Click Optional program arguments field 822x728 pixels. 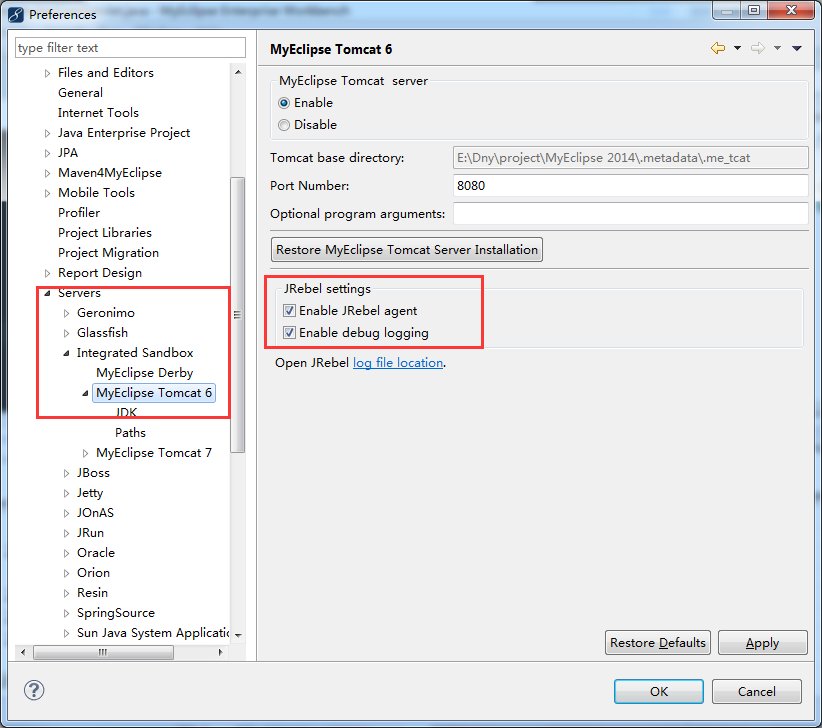pyautogui.click(x=631, y=214)
